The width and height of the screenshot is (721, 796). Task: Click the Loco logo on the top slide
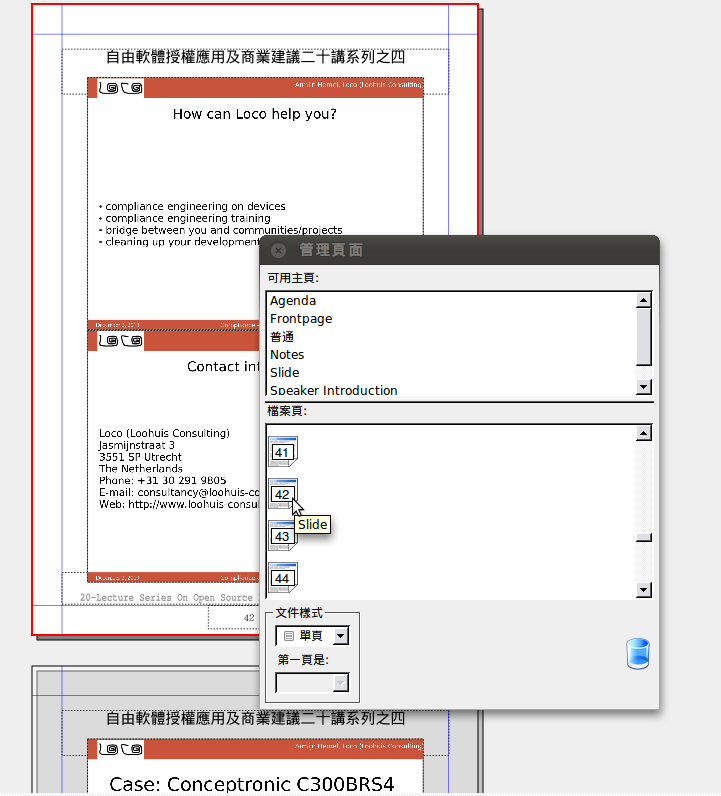(x=120, y=88)
